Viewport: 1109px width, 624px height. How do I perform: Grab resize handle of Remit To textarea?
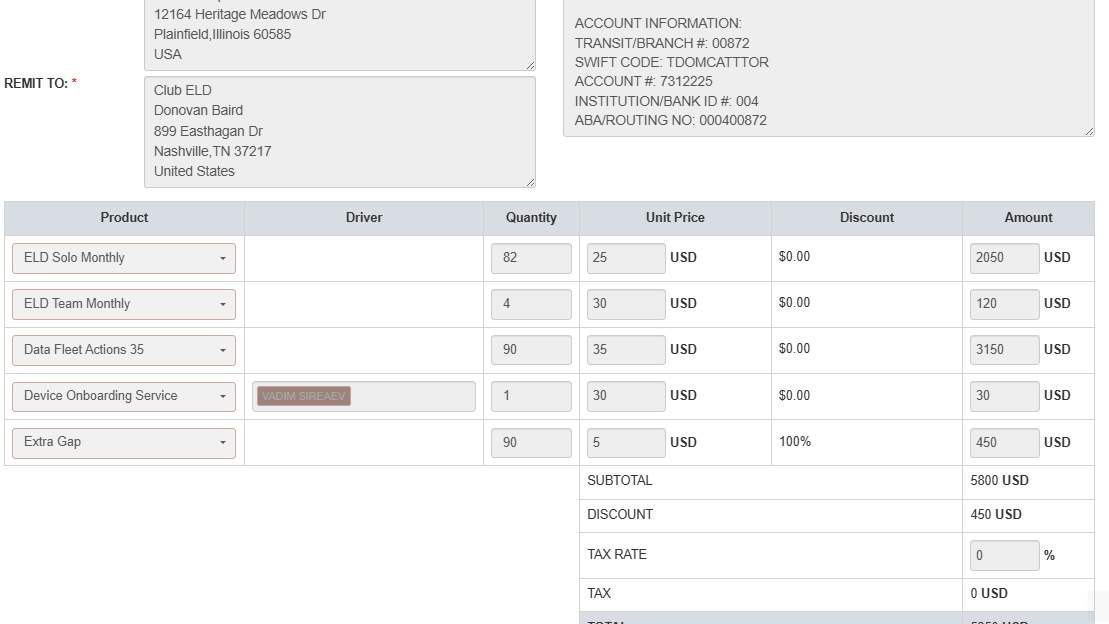pos(530,182)
